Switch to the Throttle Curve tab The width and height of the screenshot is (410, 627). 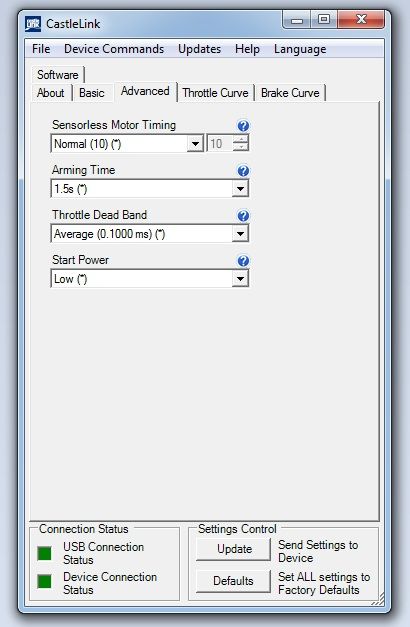click(x=216, y=93)
